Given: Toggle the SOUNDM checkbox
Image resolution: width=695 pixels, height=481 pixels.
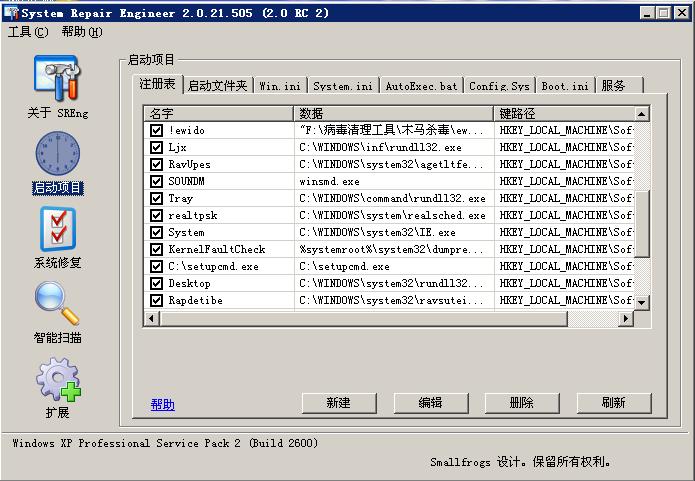Looking at the screenshot, I should [x=156, y=181].
